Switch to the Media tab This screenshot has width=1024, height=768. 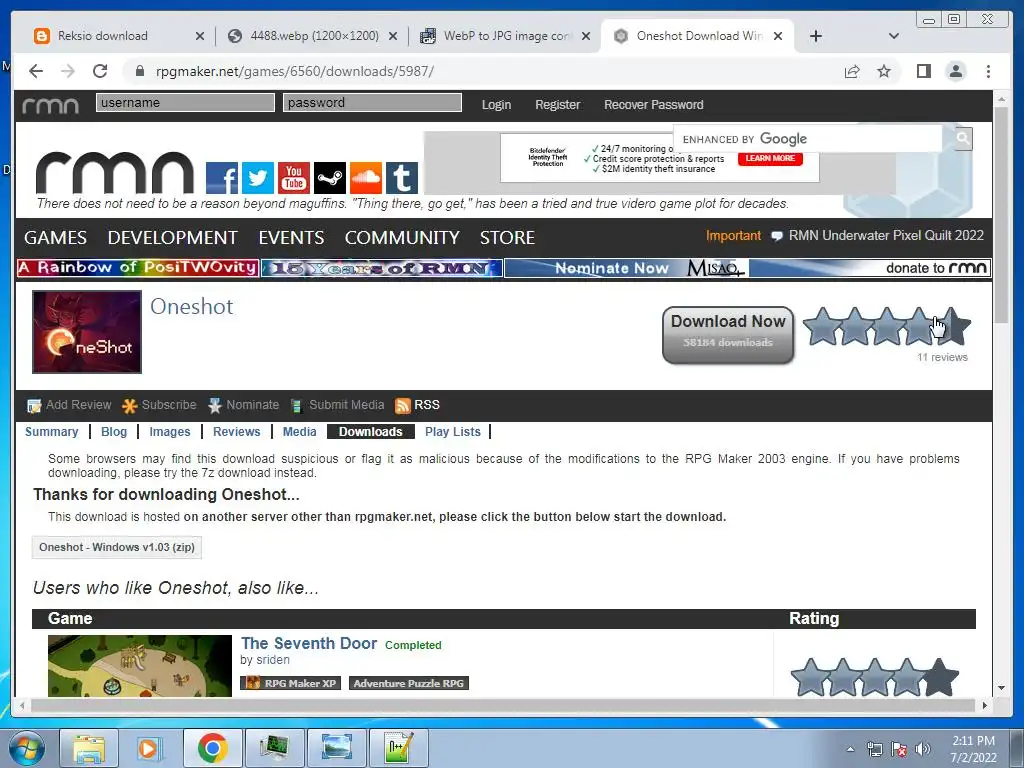(x=300, y=432)
